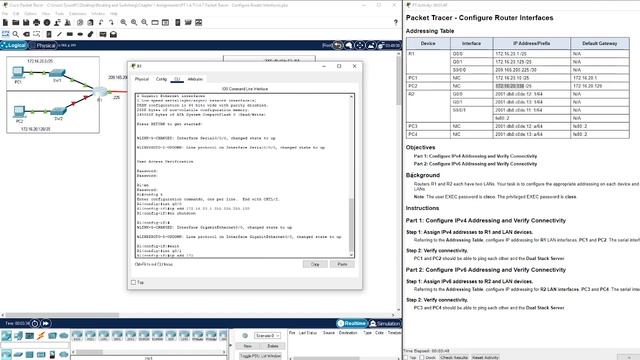Click workspace horizontal scrollbar thumb
This screenshot has height=360, width=640.
(x=61, y=315)
